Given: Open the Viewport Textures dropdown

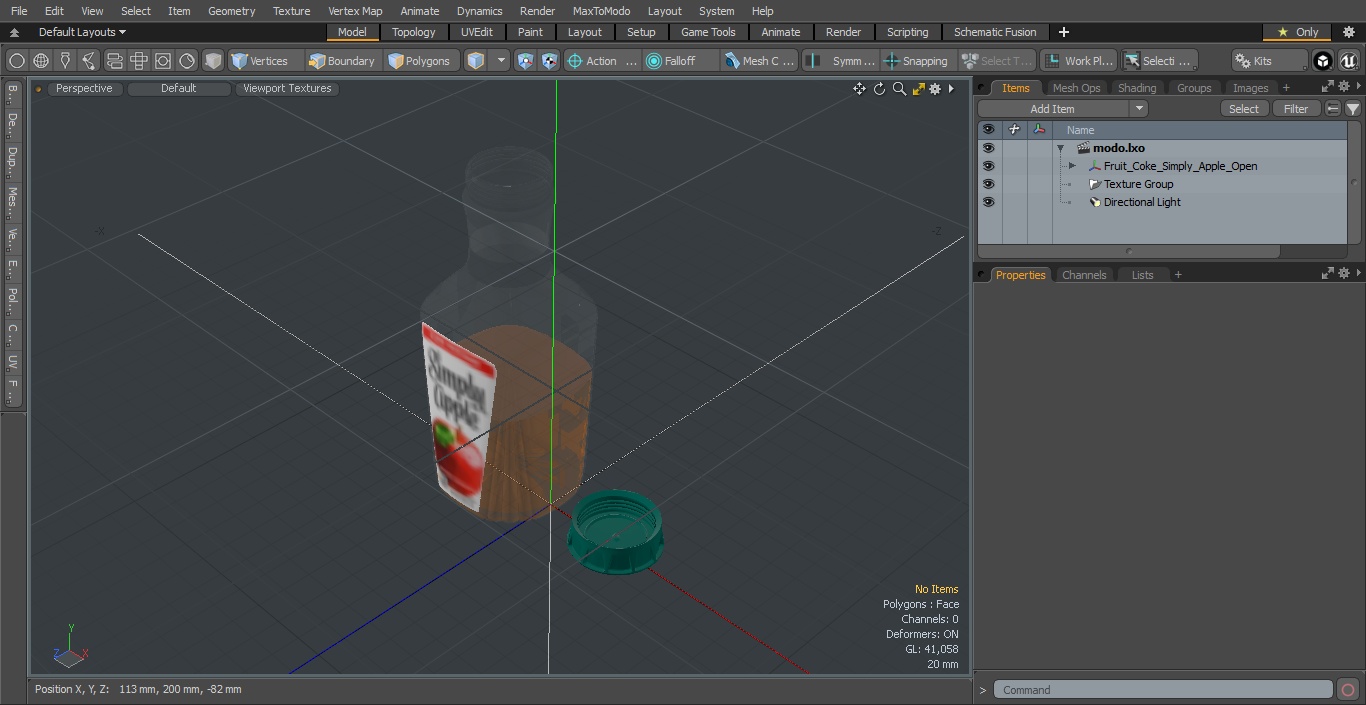Looking at the screenshot, I should (287, 88).
